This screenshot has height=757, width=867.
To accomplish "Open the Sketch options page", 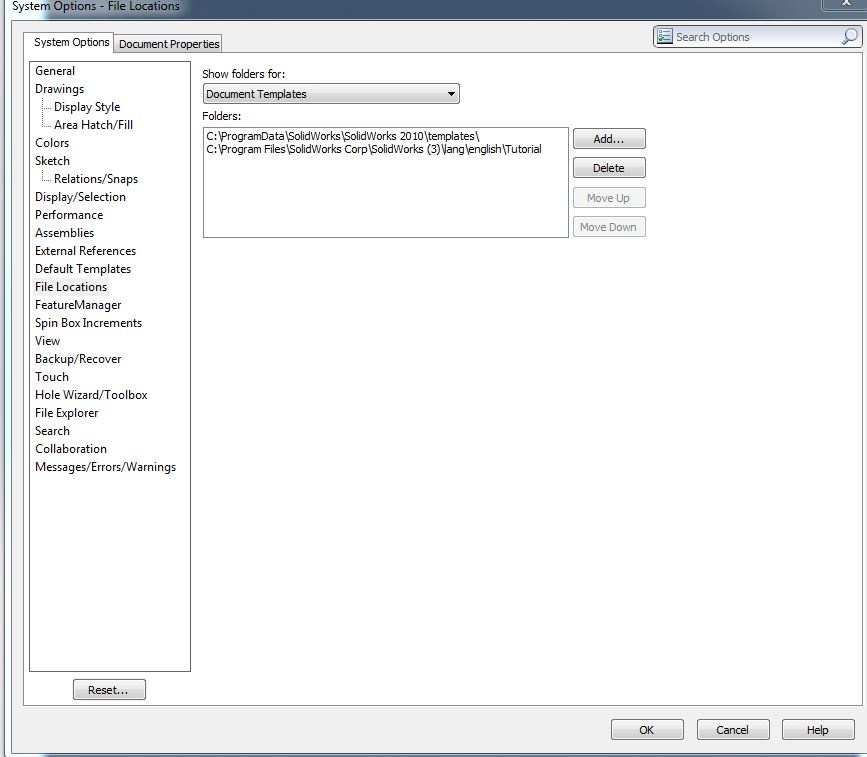I will (52, 161).
